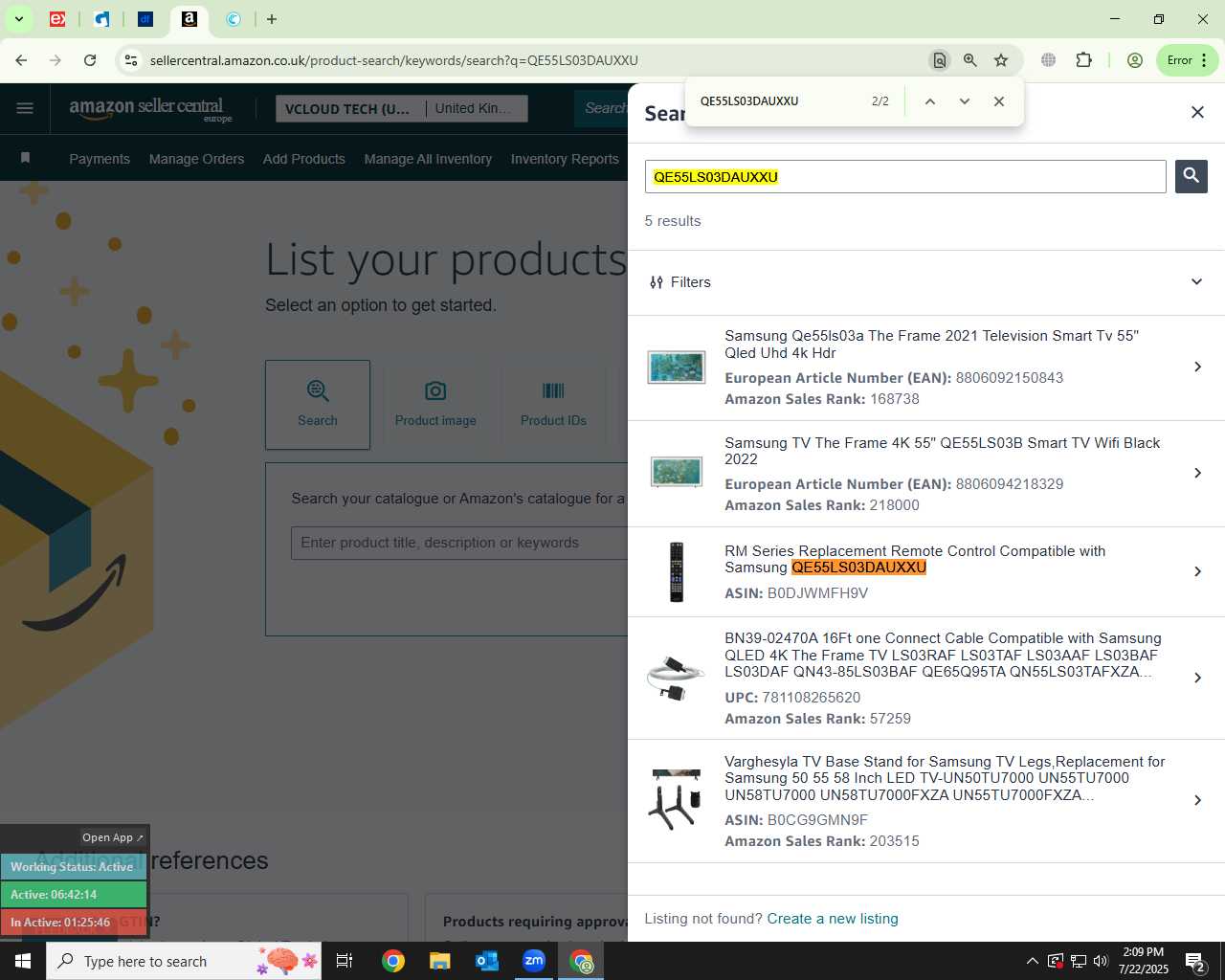Open a new browser tab
Screen dimensions: 1225x980
[272, 19]
